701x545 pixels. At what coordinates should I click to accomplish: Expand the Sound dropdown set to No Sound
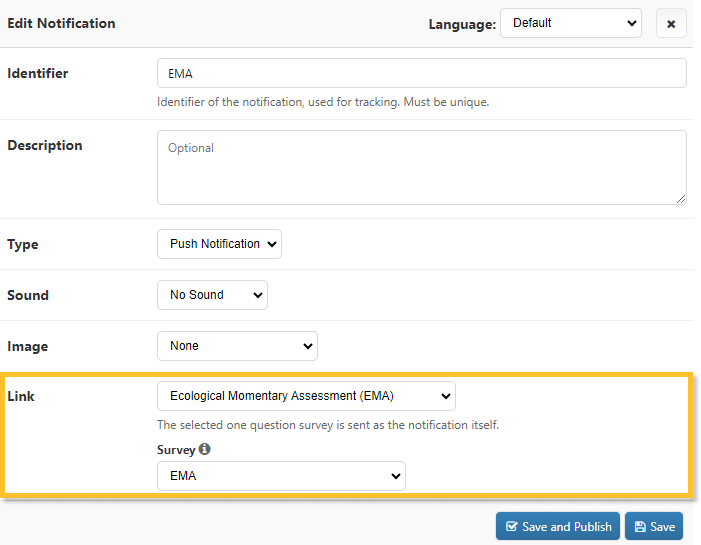212,295
